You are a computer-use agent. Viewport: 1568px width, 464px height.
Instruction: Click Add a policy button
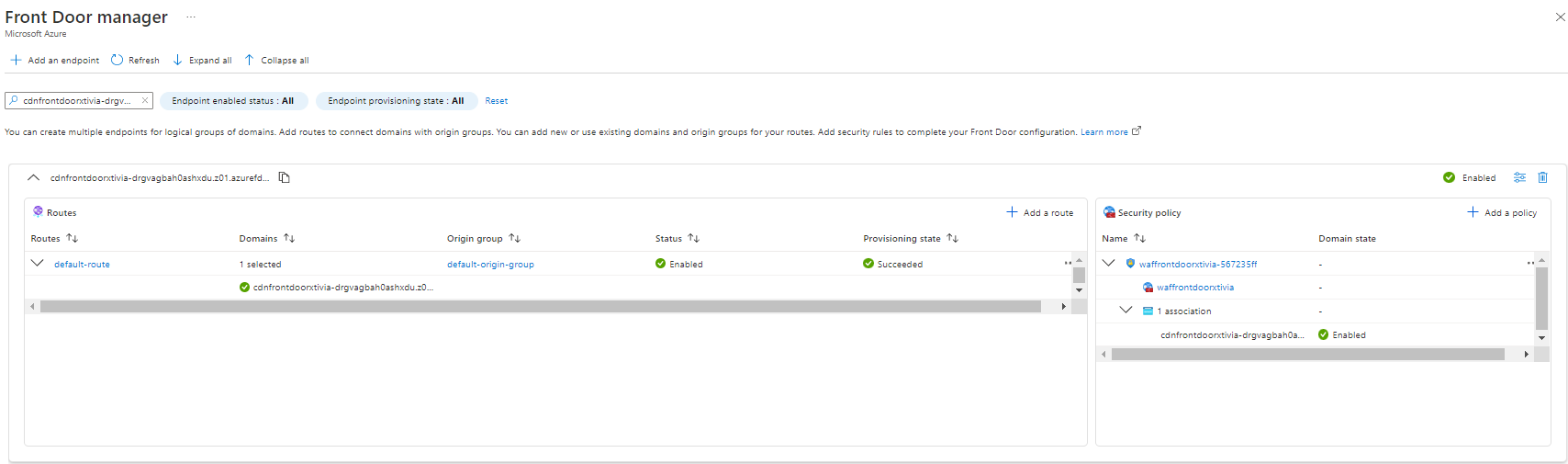(x=1502, y=213)
